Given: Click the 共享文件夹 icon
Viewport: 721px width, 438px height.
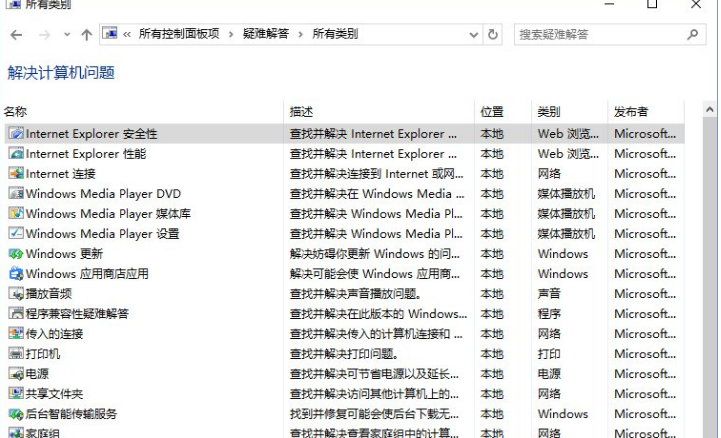Looking at the screenshot, I should [16, 393].
